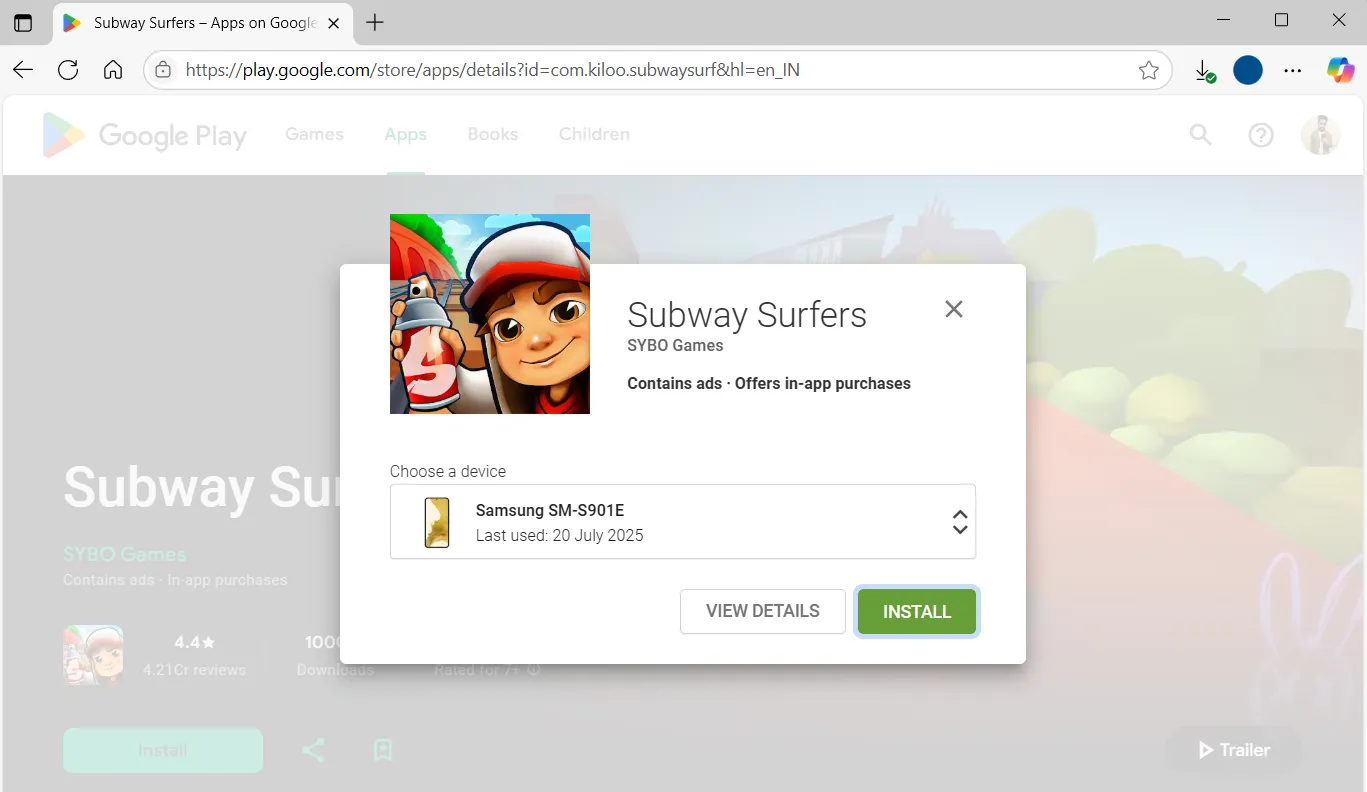Reload the current page
Viewport: 1367px width, 792px height.
pyautogui.click(x=67, y=70)
